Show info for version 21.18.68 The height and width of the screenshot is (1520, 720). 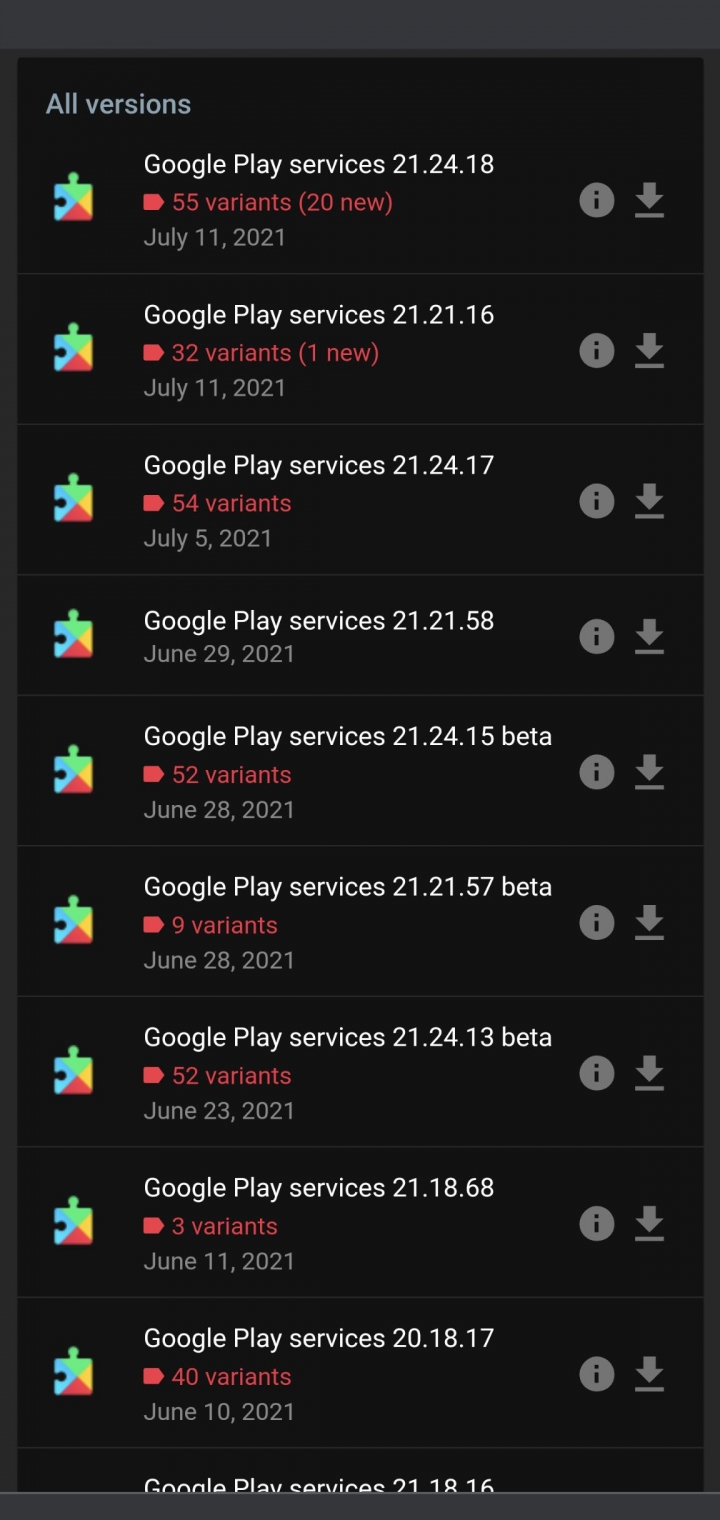pyautogui.click(x=597, y=1223)
